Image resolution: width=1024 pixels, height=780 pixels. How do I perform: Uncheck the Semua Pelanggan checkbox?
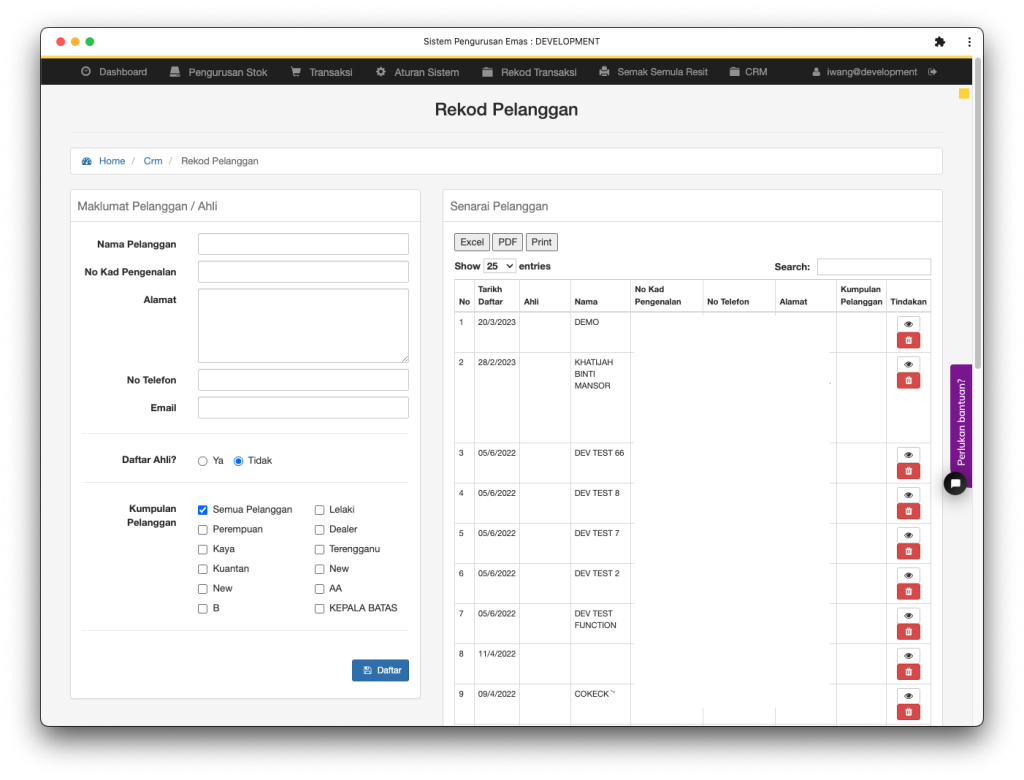point(203,510)
